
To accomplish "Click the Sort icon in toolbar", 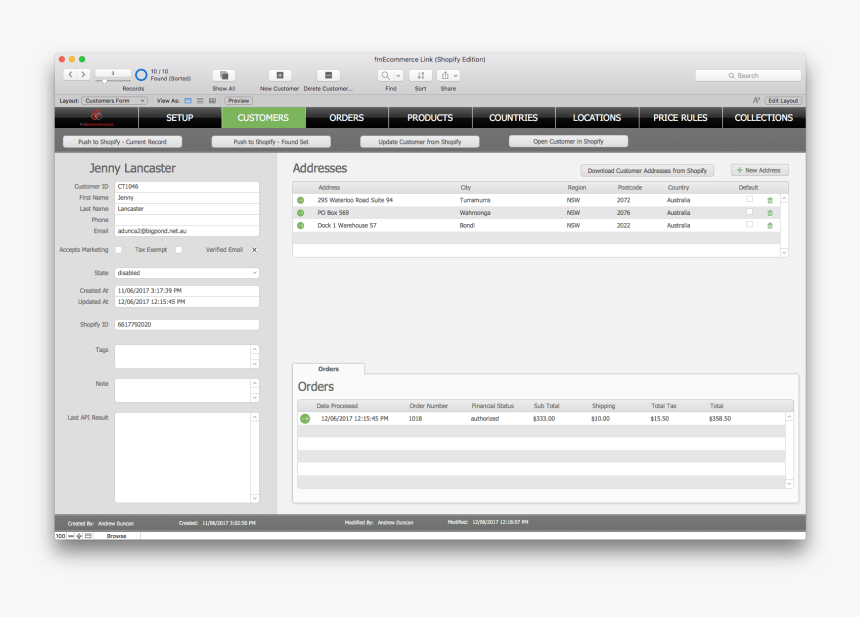I will pyautogui.click(x=420, y=76).
